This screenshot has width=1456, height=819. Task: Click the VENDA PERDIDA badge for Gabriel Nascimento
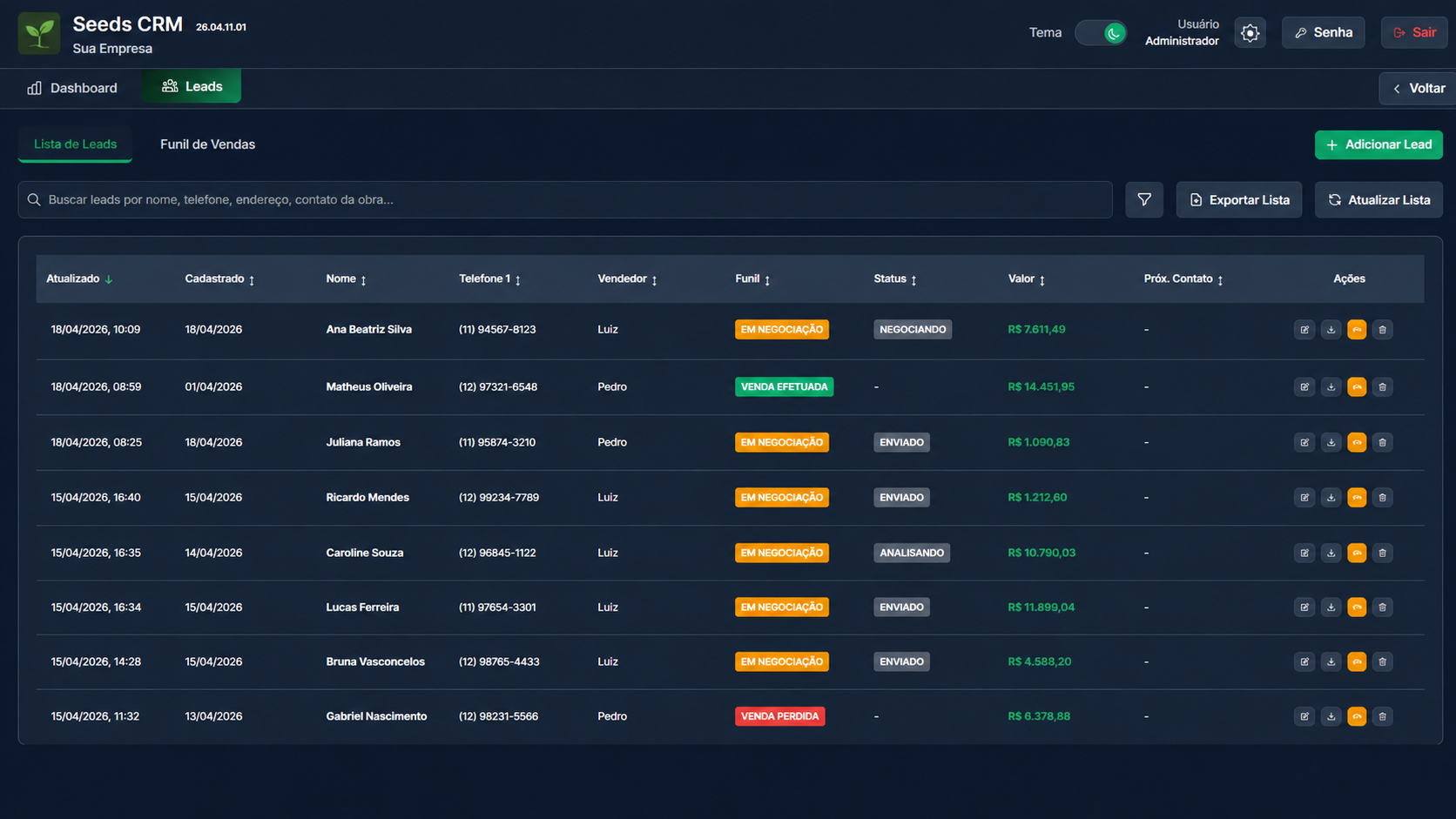click(779, 716)
